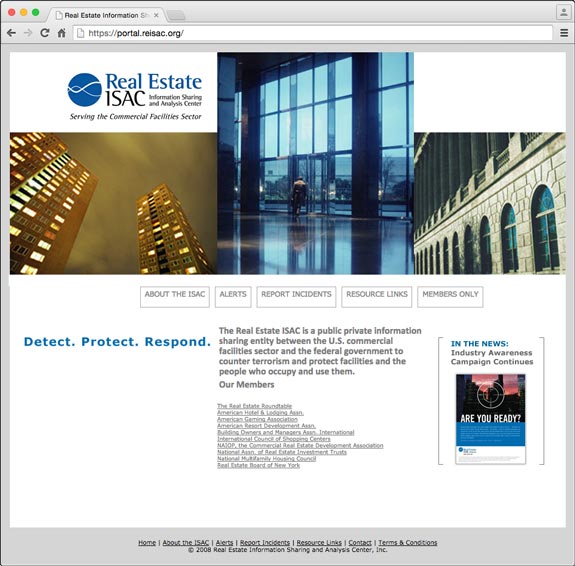Open a new blank tab
575x566 pixels.
[176, 15]
